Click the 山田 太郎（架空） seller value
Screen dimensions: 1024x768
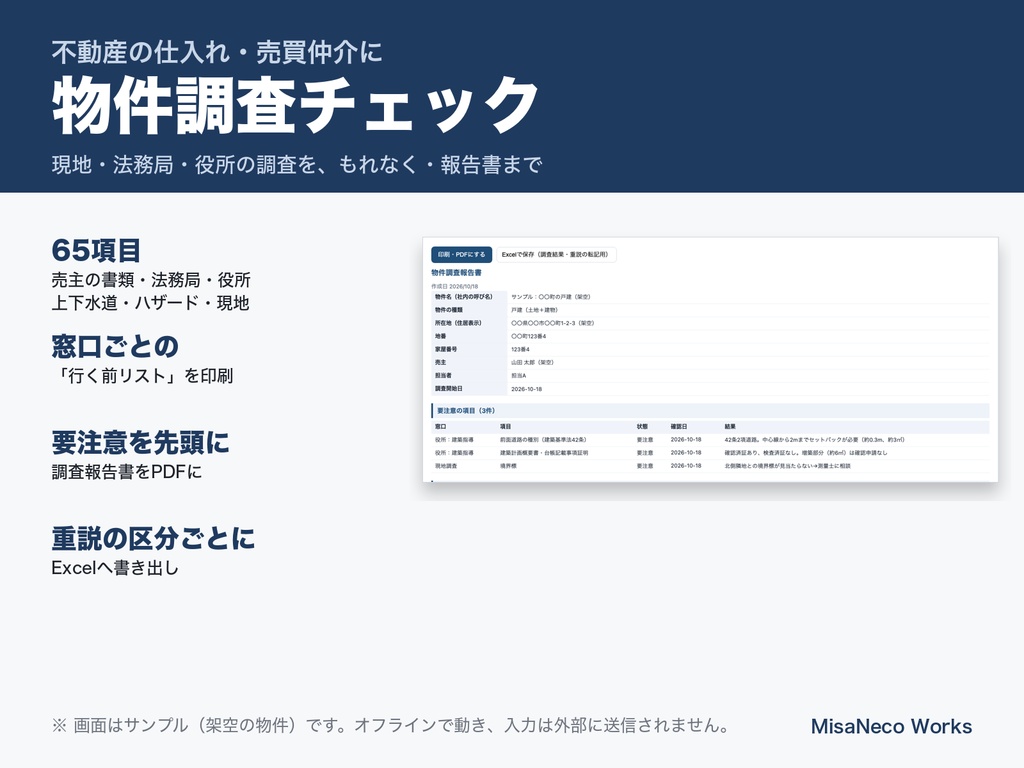coord(532,362)
